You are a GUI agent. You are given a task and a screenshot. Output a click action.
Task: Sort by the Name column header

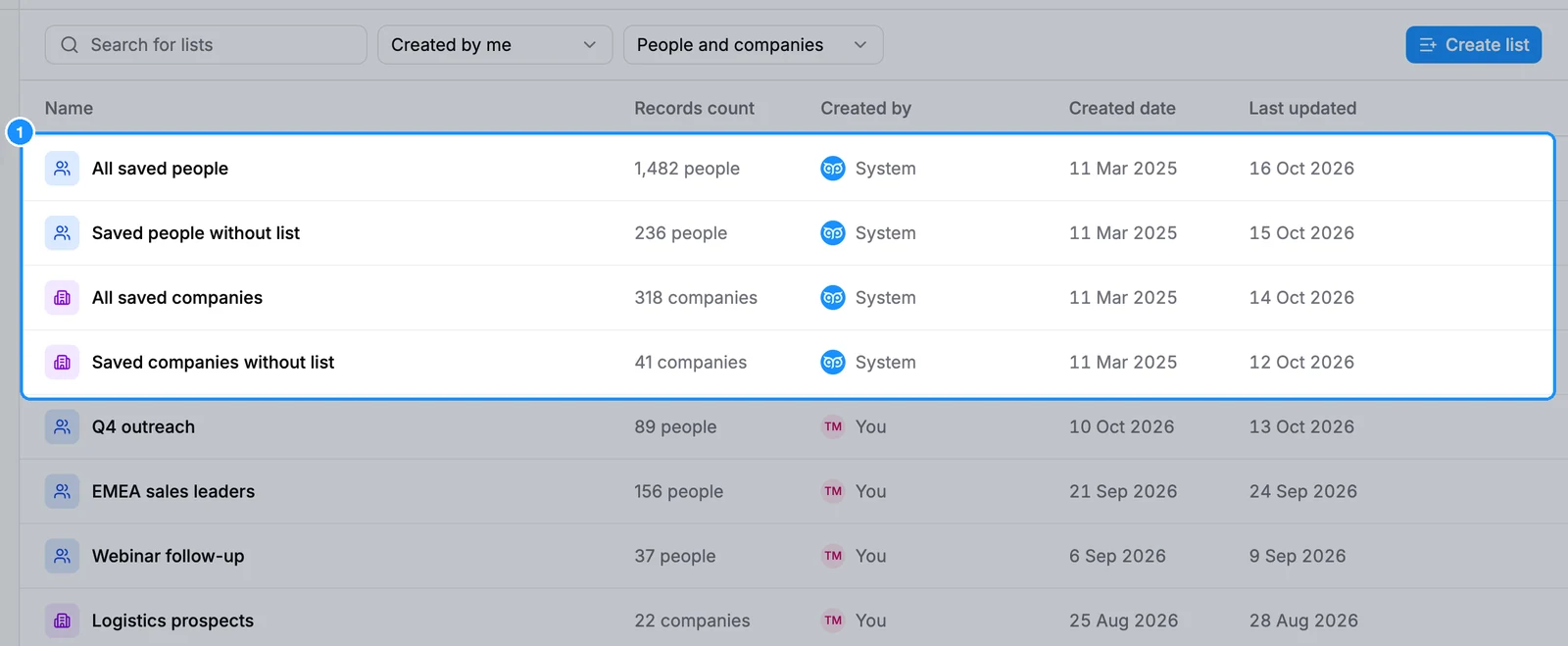tap(69, 109)
